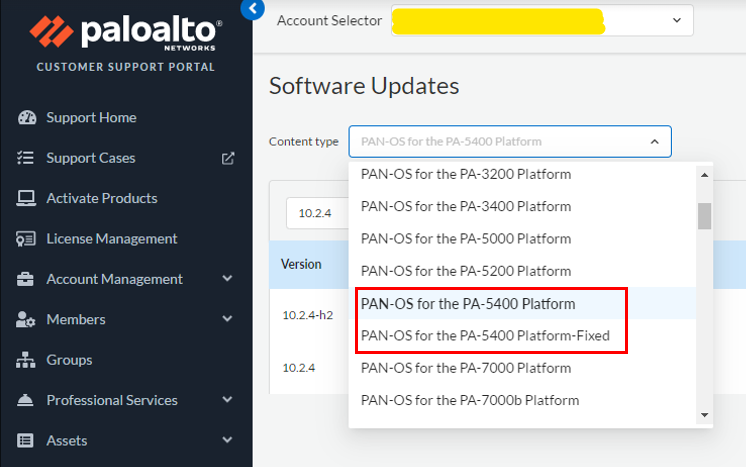This screenshot has width=746, height=467.
Task: Click the Activate Products laptop icon
Action: point(27,198)
